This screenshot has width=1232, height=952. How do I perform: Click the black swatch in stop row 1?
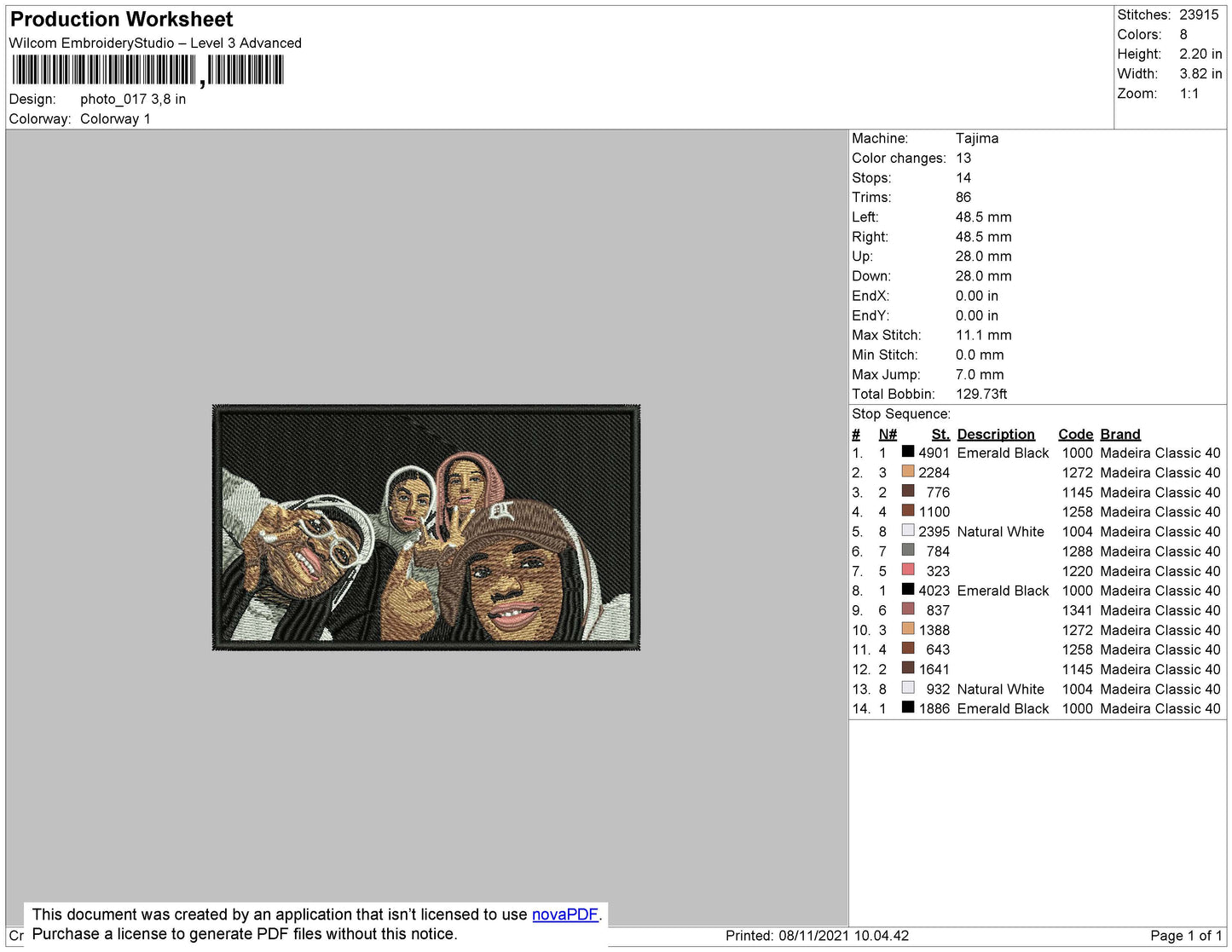(908, 452)
